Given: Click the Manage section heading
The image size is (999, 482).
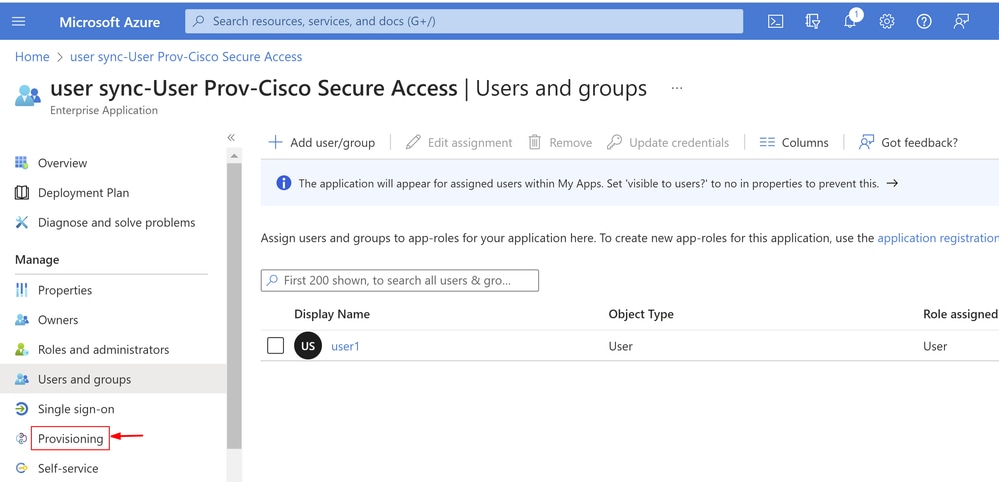Looking at the screenshot, I should (37, 260).
